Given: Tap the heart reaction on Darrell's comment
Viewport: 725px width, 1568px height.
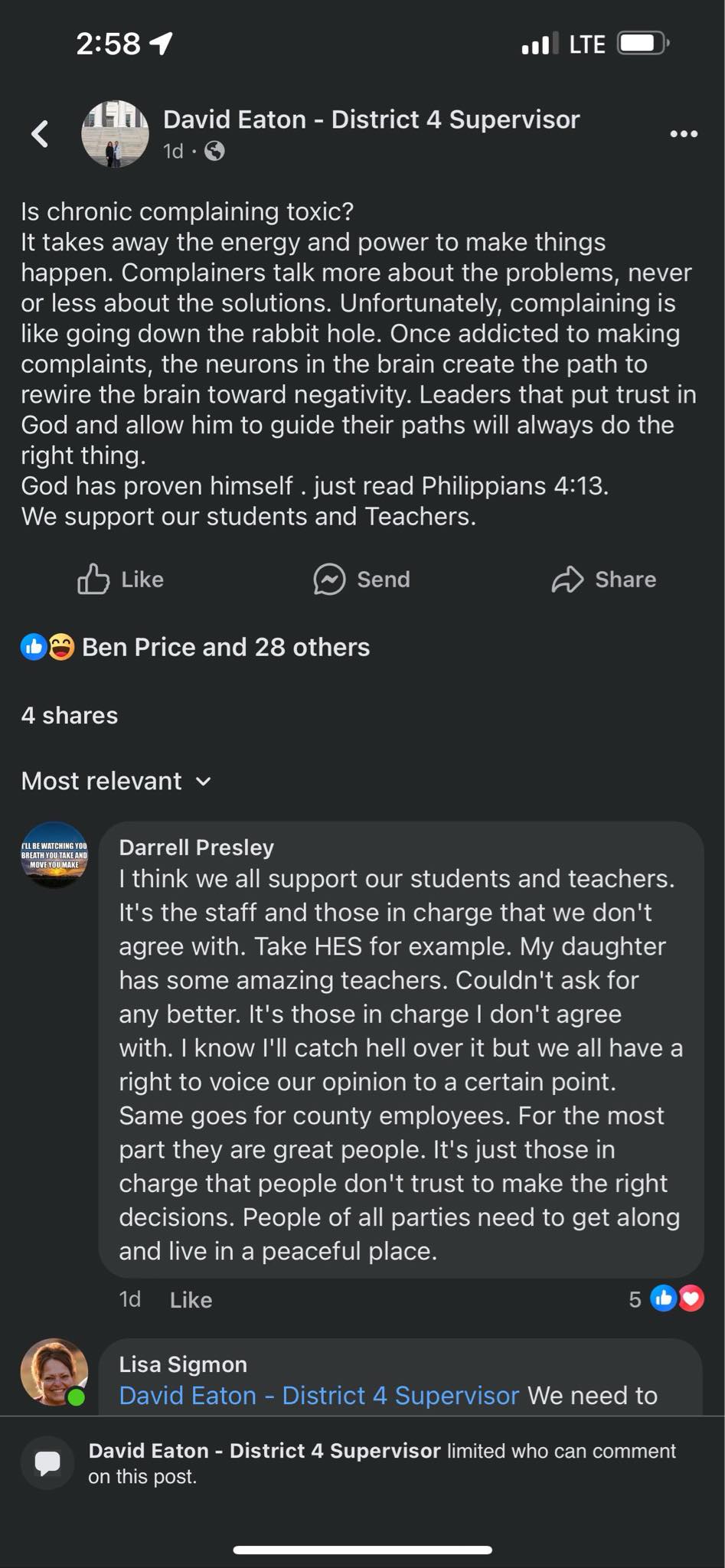Looking at the screenshot, I should (x=691, y=1298).
